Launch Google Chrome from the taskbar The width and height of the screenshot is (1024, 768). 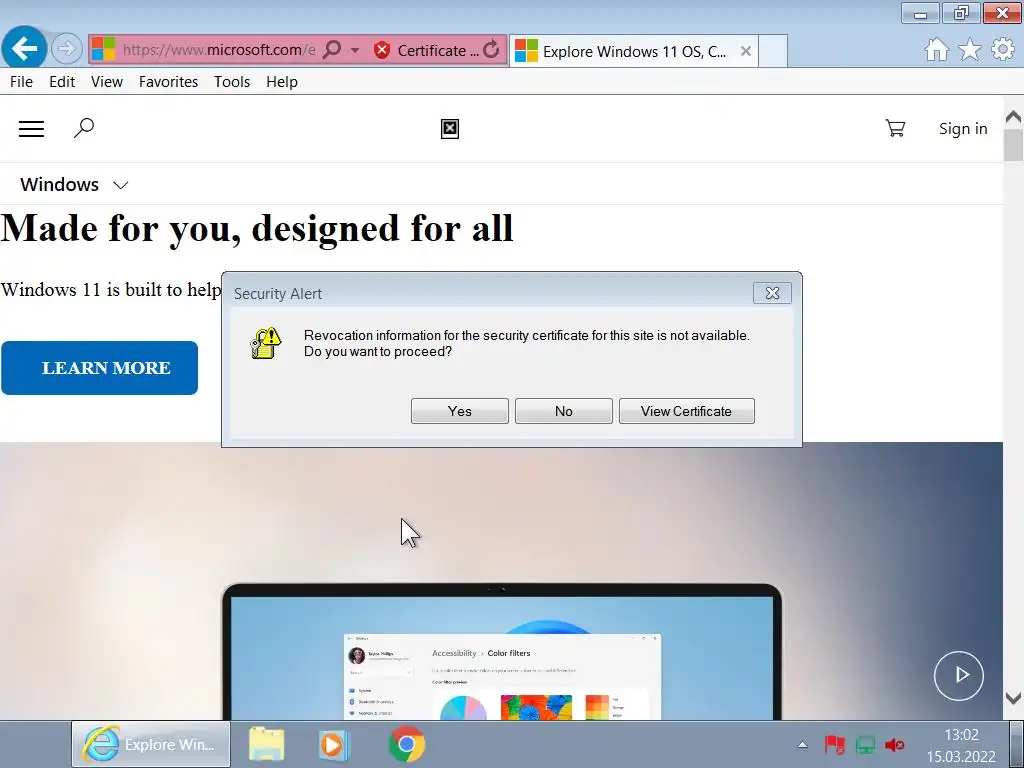point(406,744)
